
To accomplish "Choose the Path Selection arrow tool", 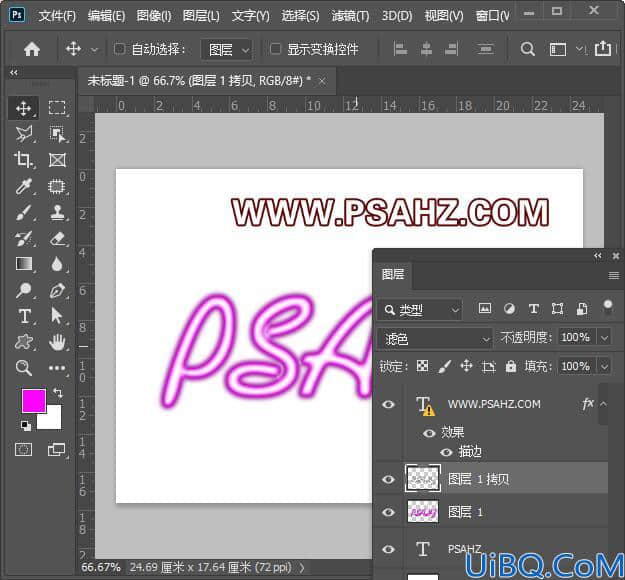I will coord(57,317).
